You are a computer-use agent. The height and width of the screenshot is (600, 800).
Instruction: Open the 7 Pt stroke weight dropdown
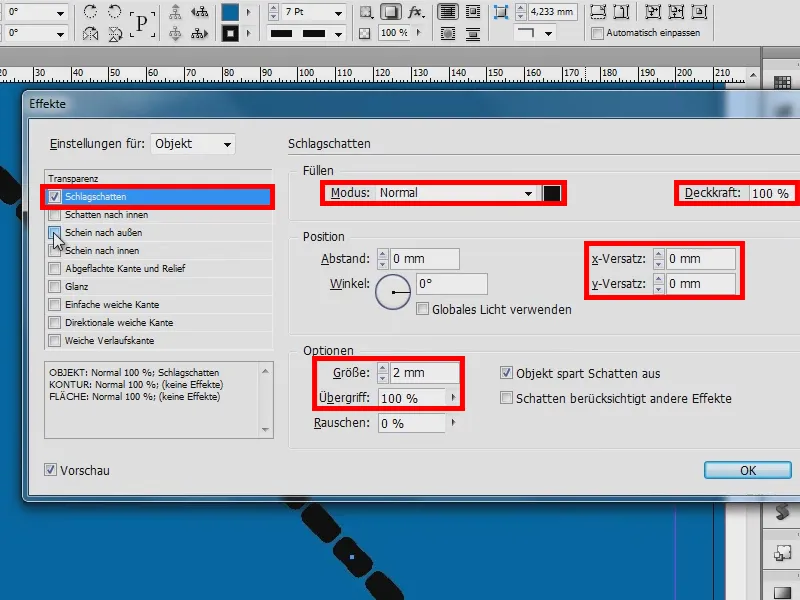338,12
